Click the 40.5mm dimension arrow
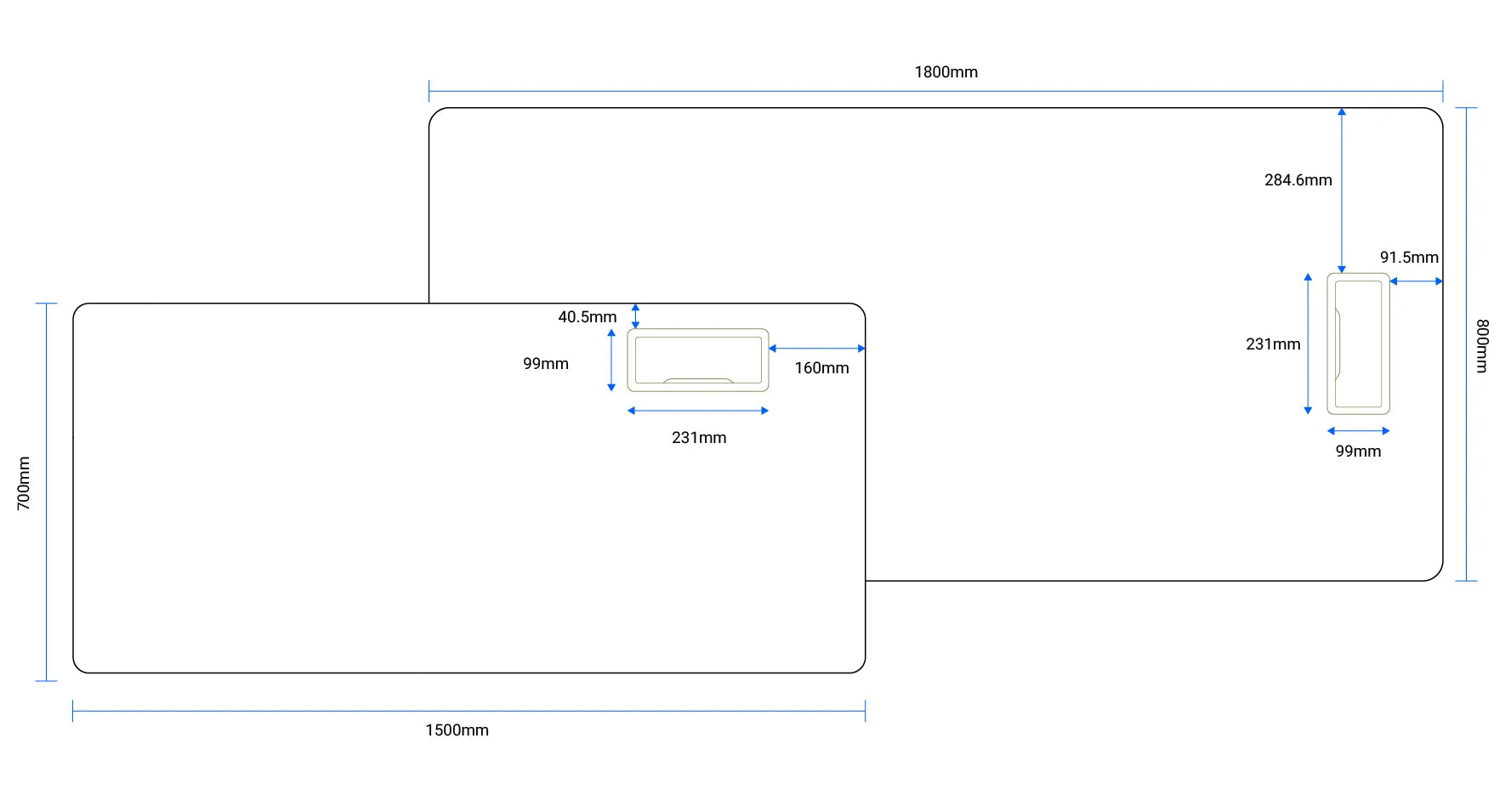Viewport: 1505px width, 812px height. tap(635, 316)
